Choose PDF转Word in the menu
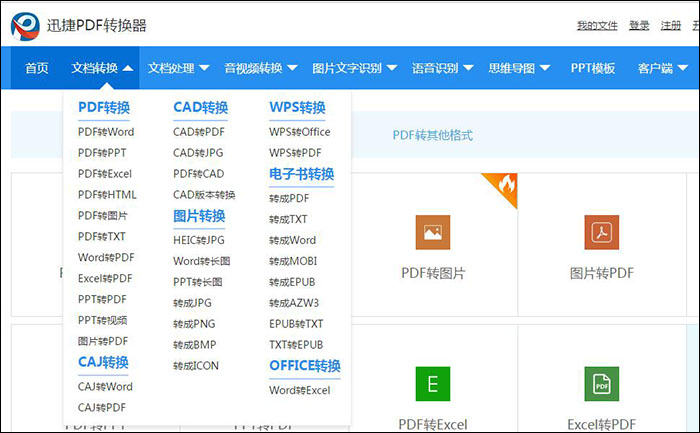 106,132
